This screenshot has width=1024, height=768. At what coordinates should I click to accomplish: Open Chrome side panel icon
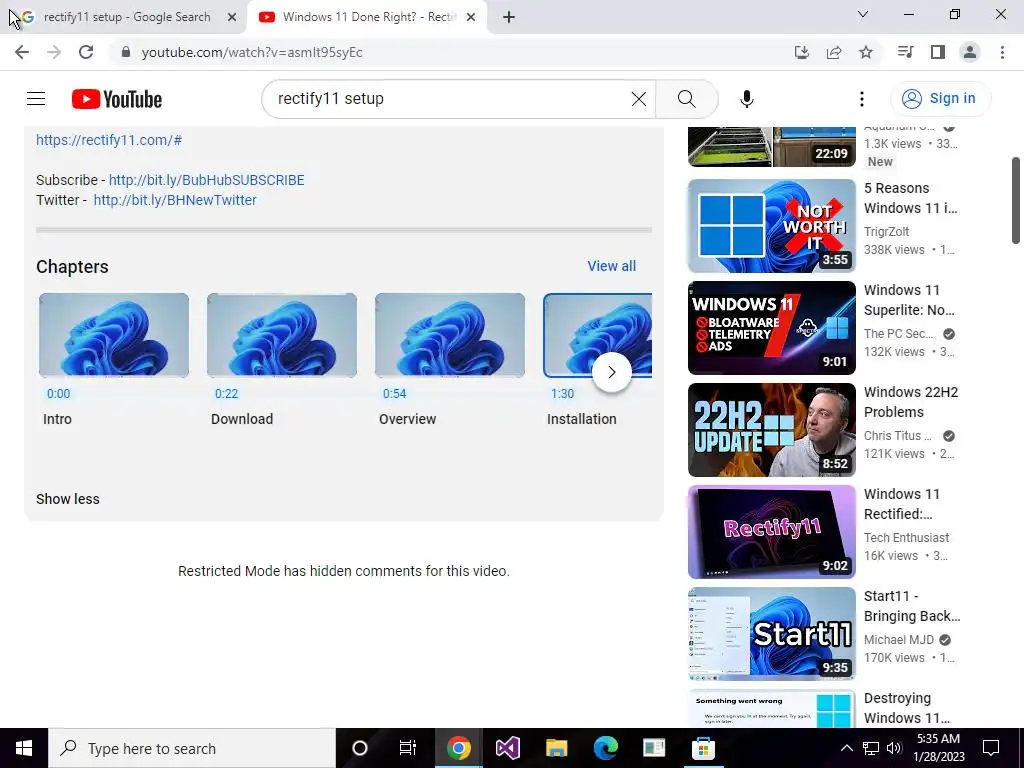937,52
